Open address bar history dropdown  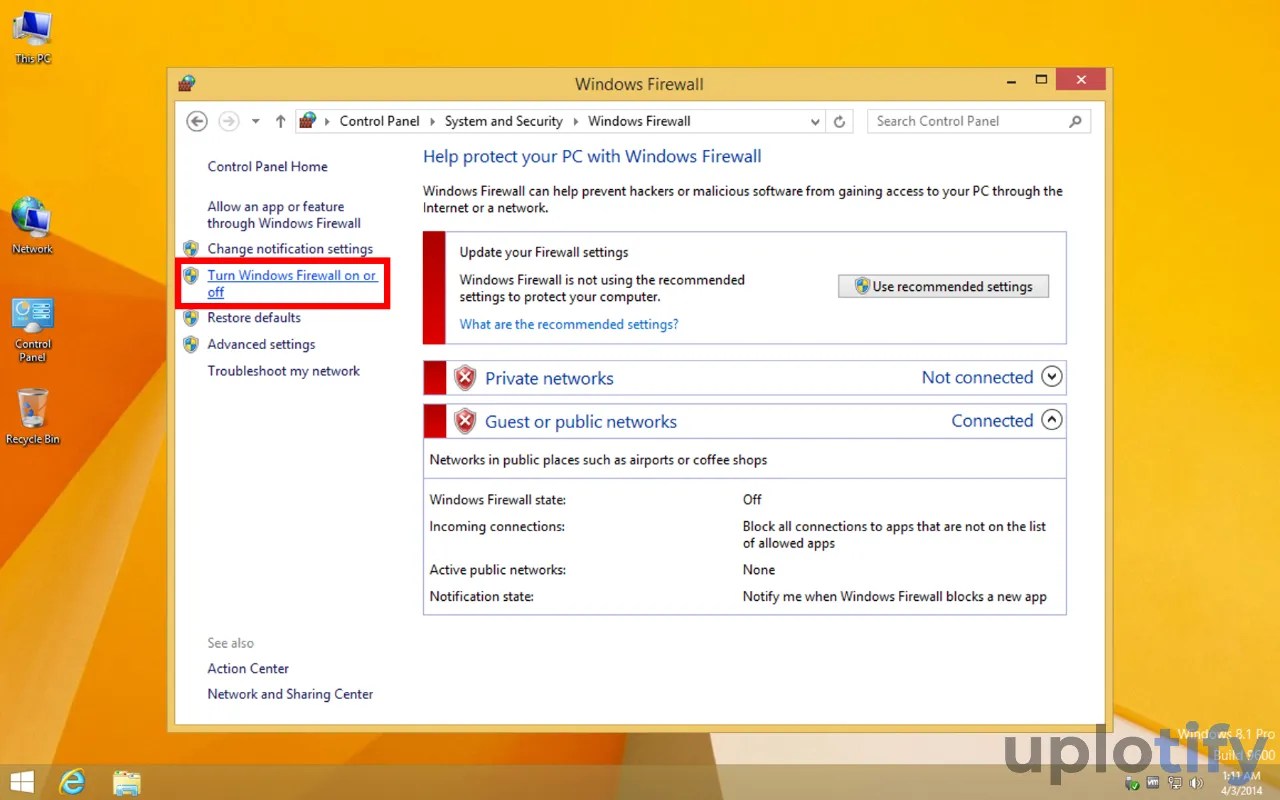[816, 121]
